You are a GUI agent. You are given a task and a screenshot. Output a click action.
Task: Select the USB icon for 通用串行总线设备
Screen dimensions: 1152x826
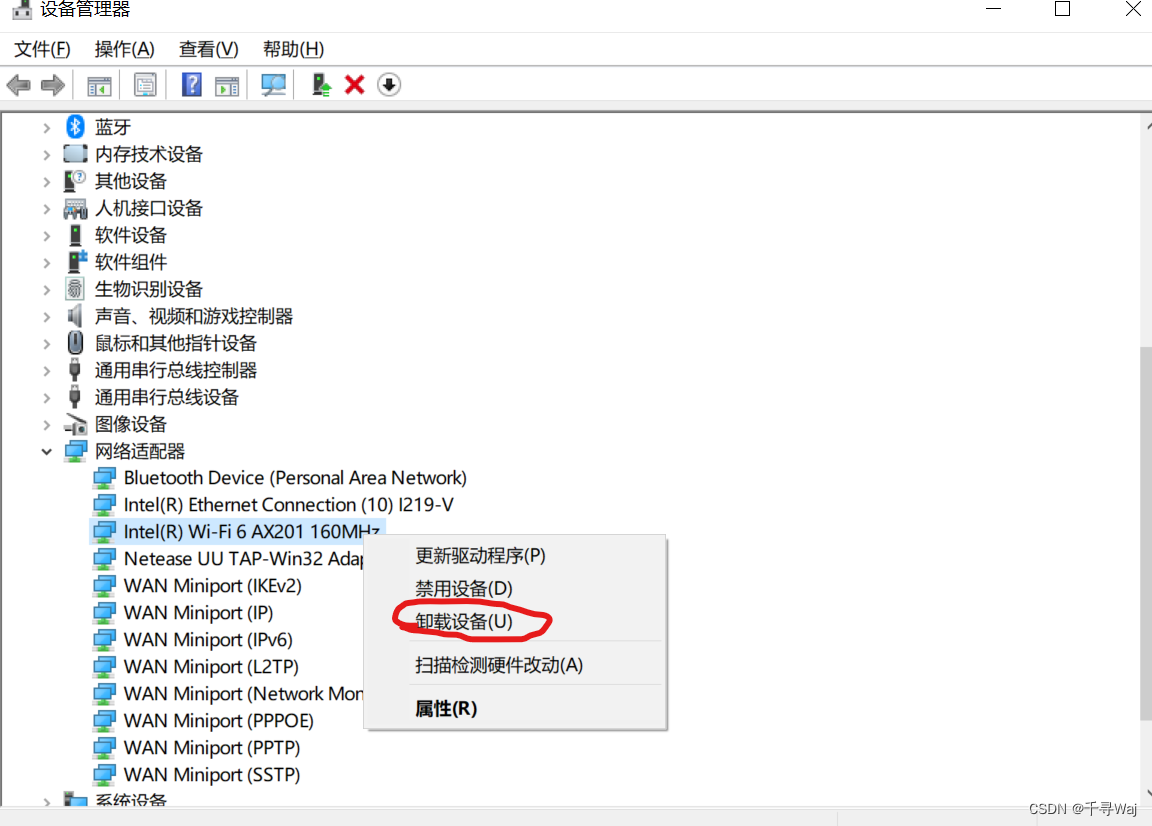[x=74, y=397]
